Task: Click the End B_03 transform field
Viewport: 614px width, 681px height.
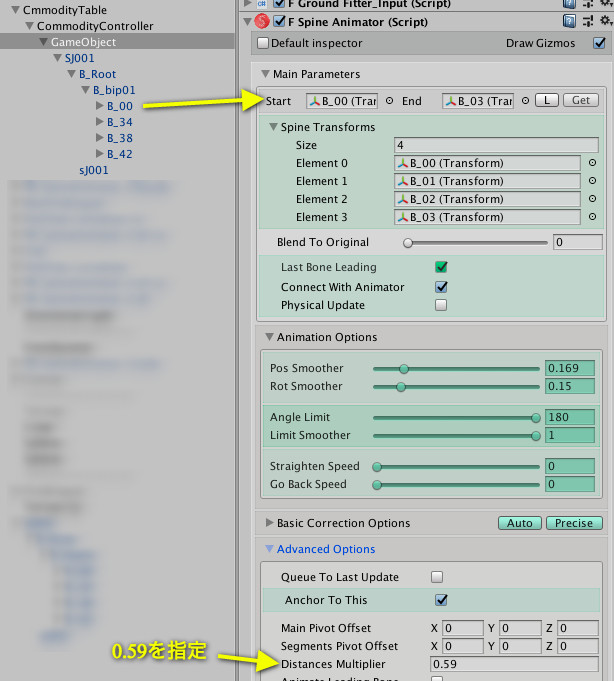Action: [x=478, y=101]
